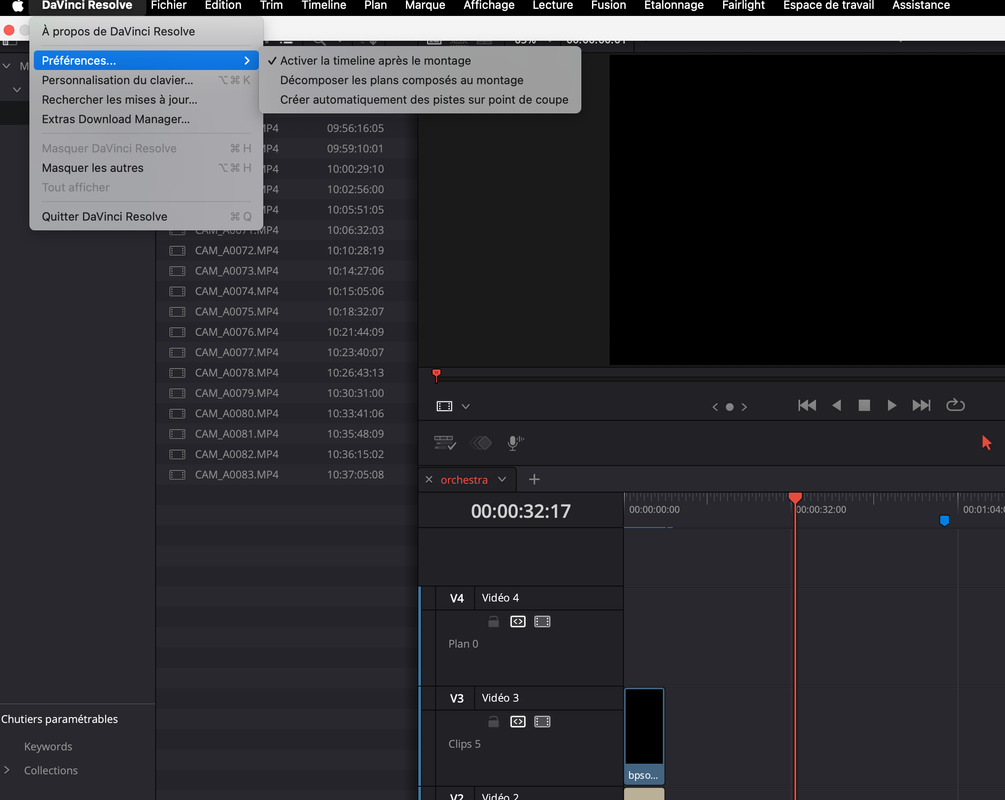1005x800 pixels.
Task: Choose Personnalisation du clavier... entry
Action: [146, 80]
